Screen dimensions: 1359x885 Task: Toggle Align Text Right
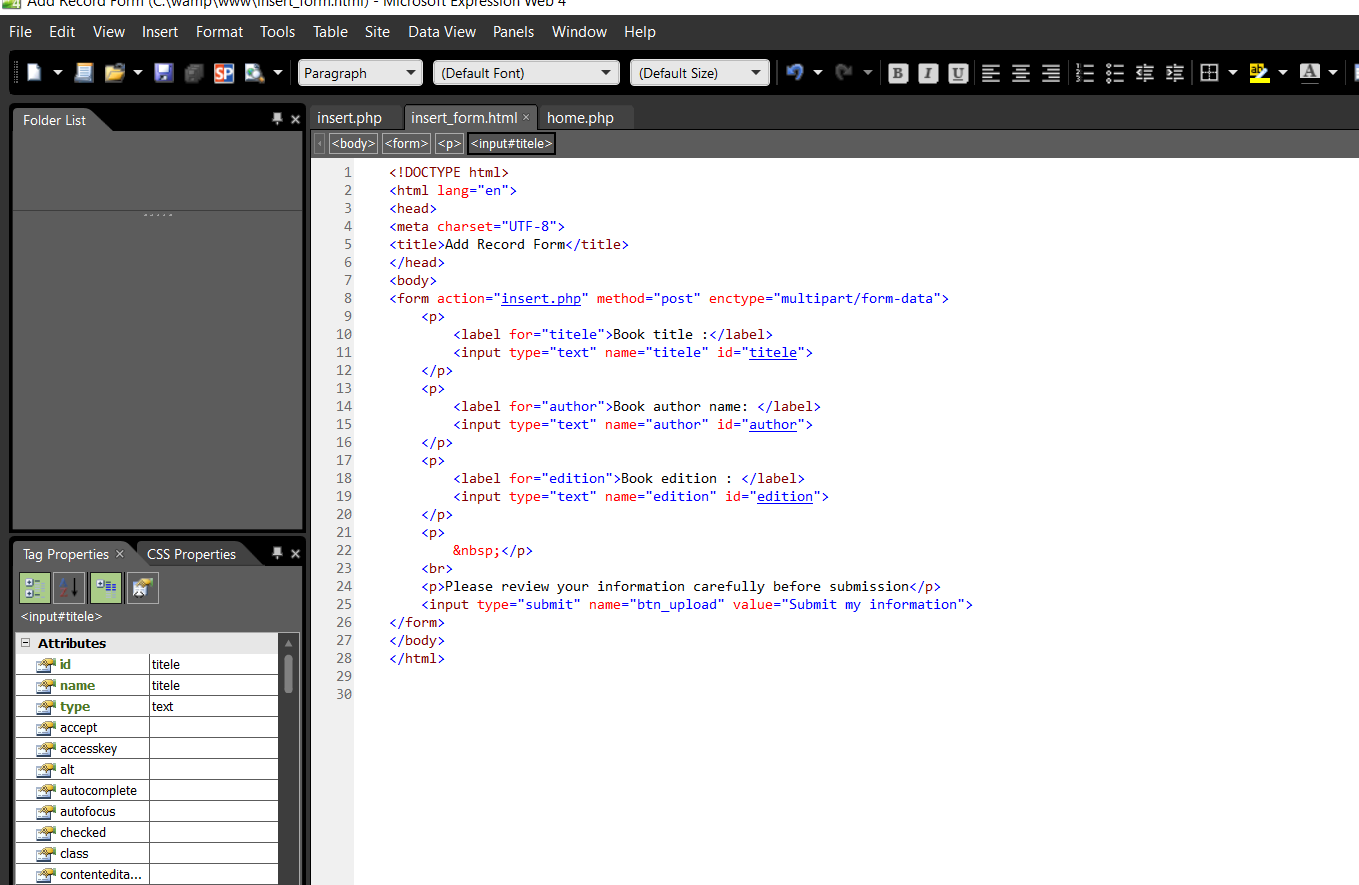tap(1051, 73)
